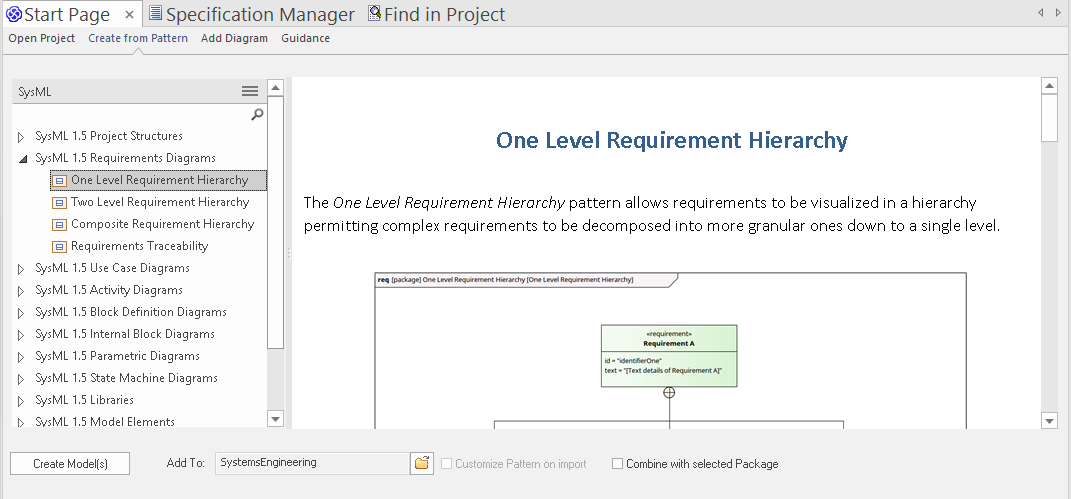Open the hamburger menu in SysML panel
Image resolution: width=1071 pixels, height=499 pixels.
point(250,91)
